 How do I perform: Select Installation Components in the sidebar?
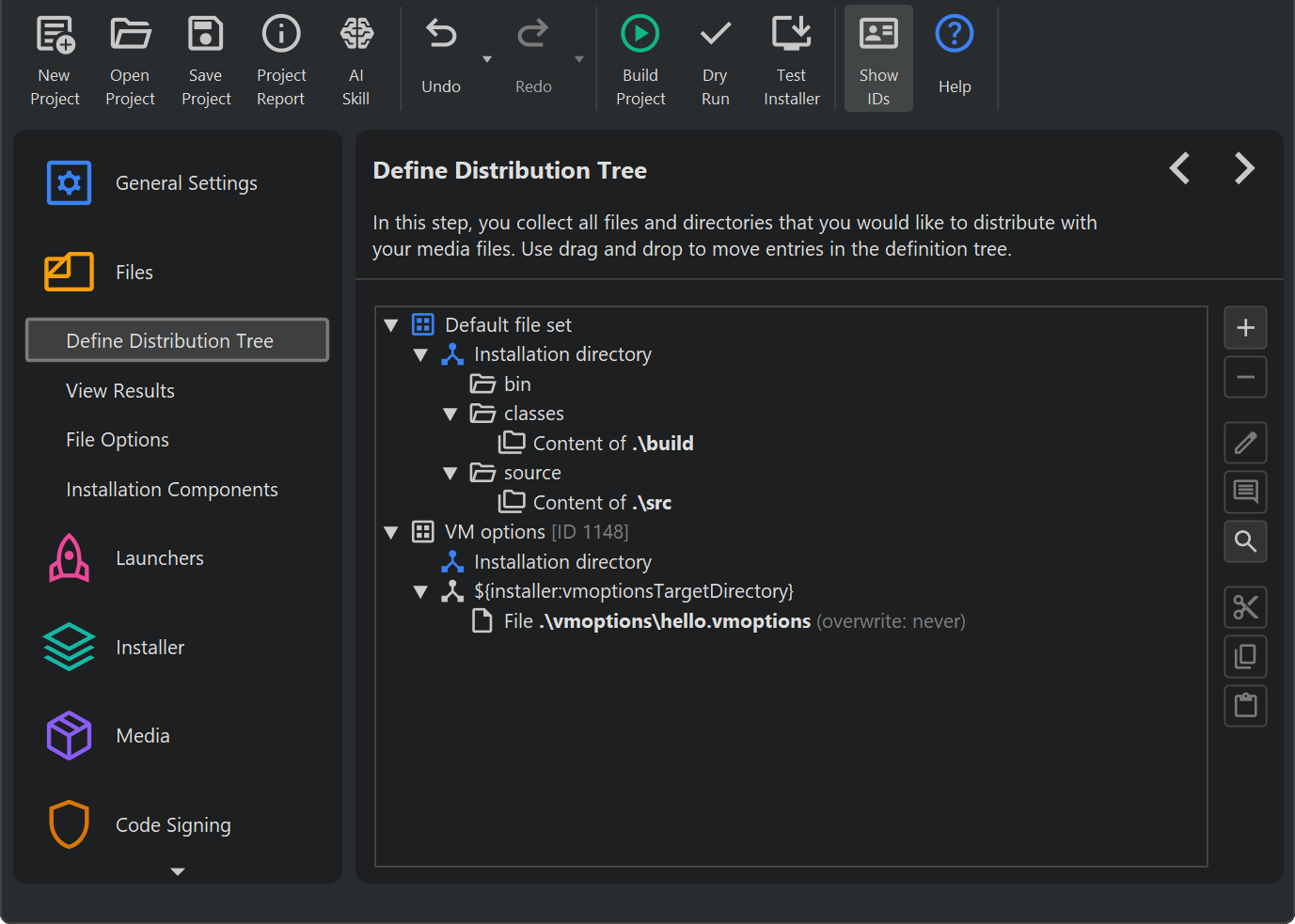click(x=172, y=490)
